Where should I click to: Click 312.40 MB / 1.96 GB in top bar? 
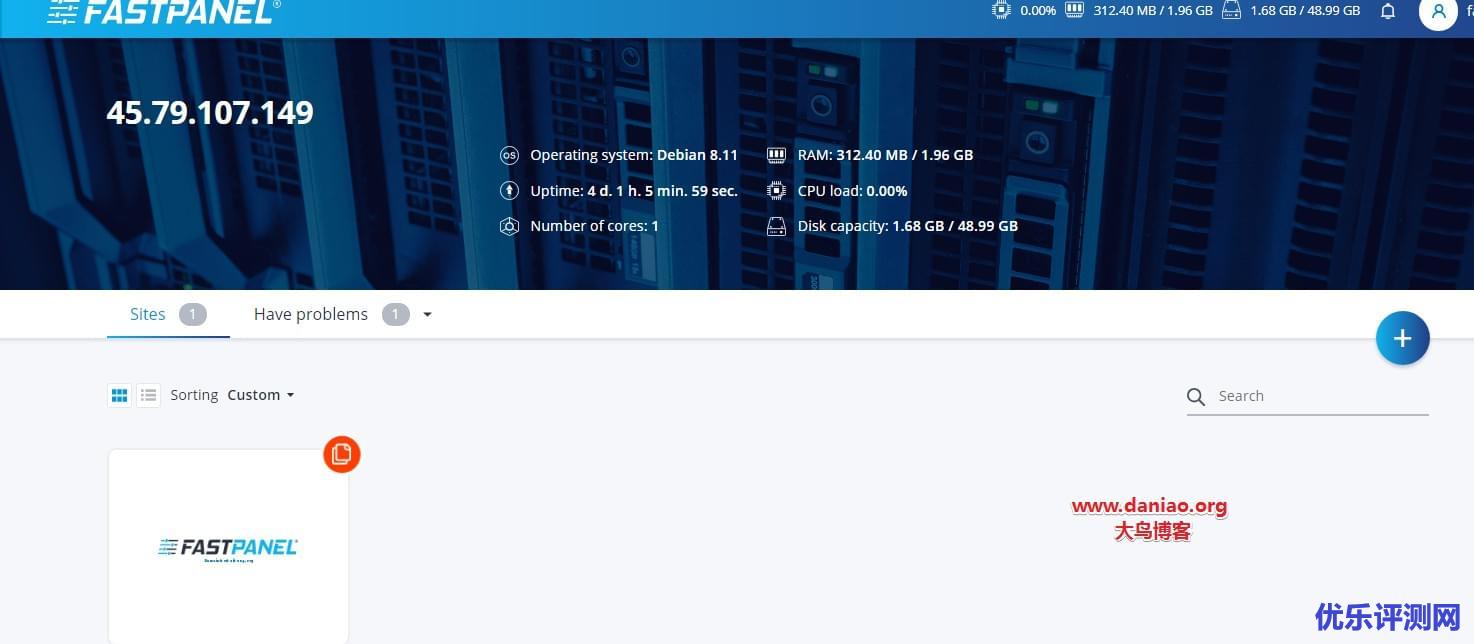pos(1153,10)
